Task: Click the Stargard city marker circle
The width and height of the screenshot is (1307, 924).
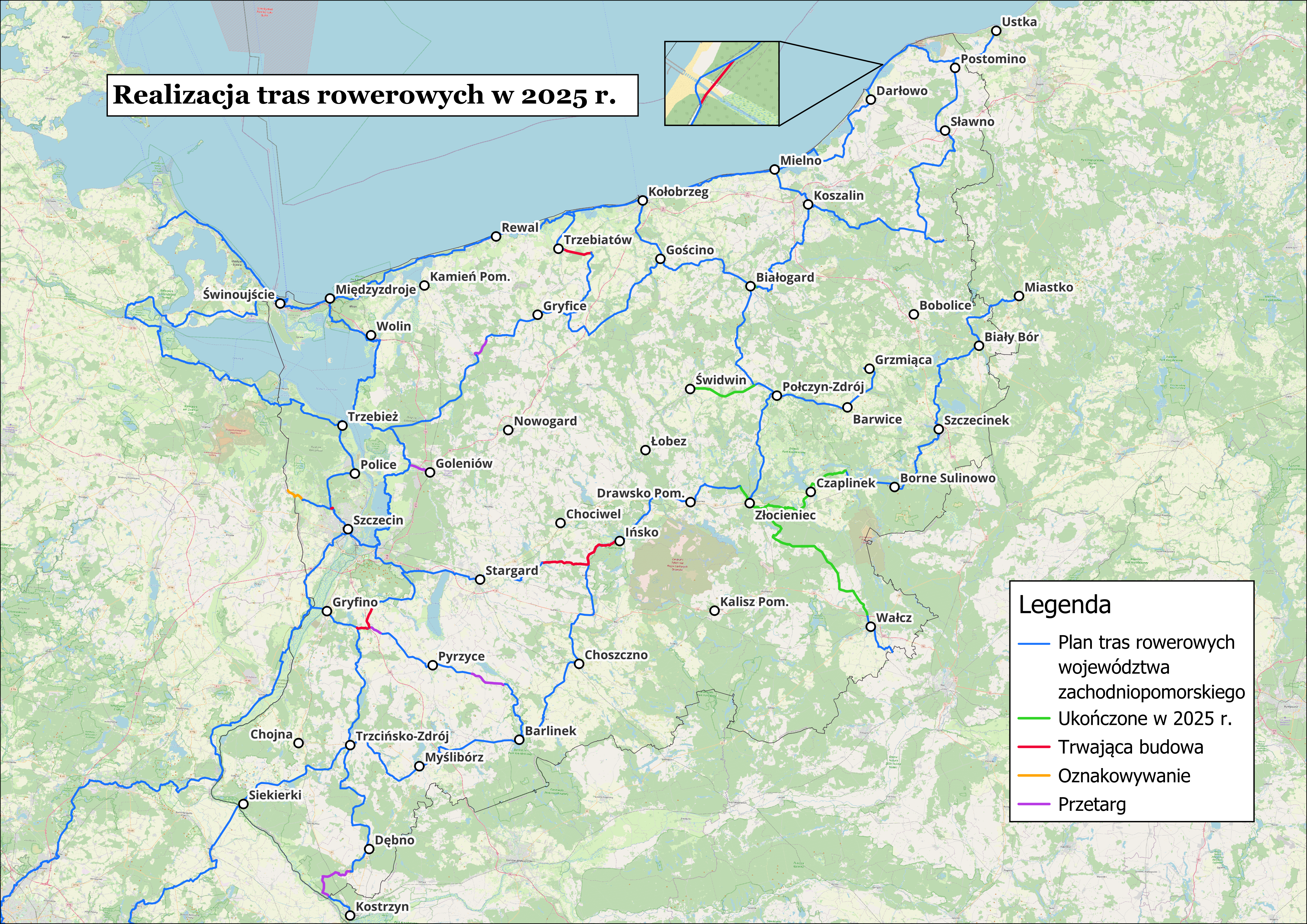Action: [480, 579]
